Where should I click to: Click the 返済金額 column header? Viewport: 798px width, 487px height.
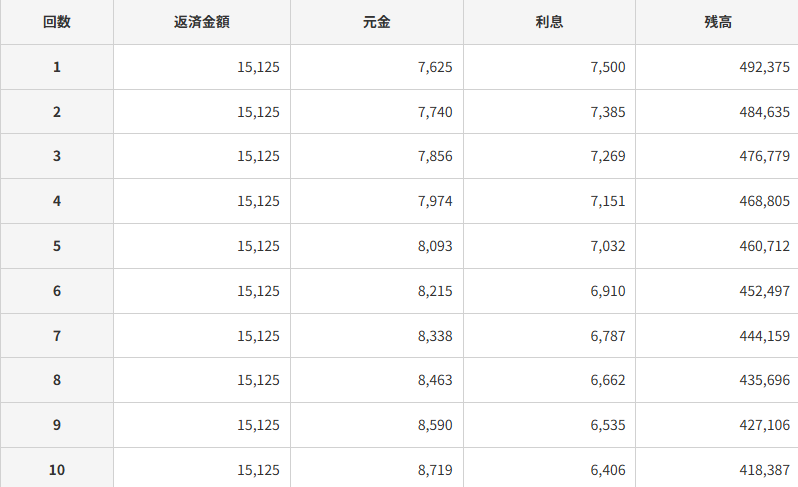(x=202, y=22)
